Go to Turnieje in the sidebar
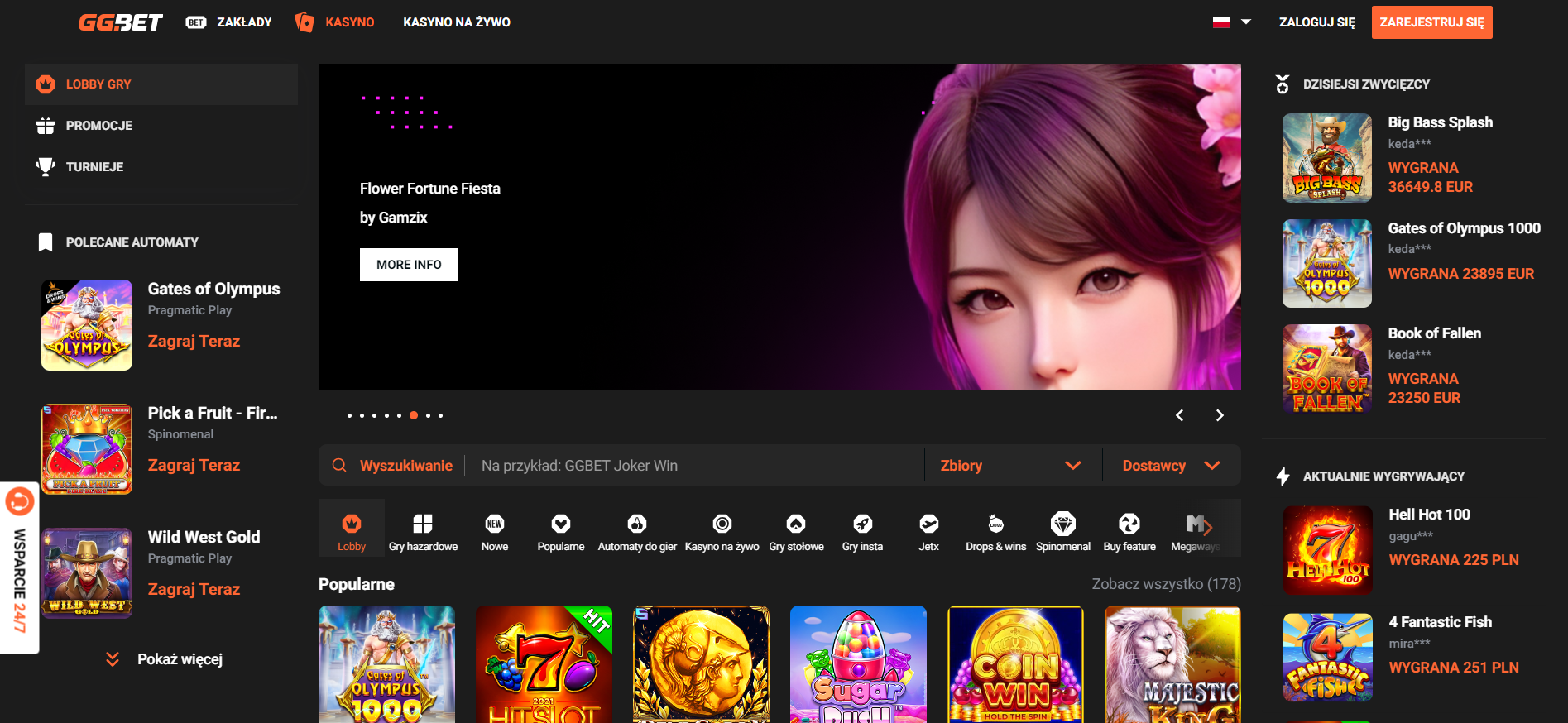The width and height of the screenshot is (1568, 723). [94, 167]
